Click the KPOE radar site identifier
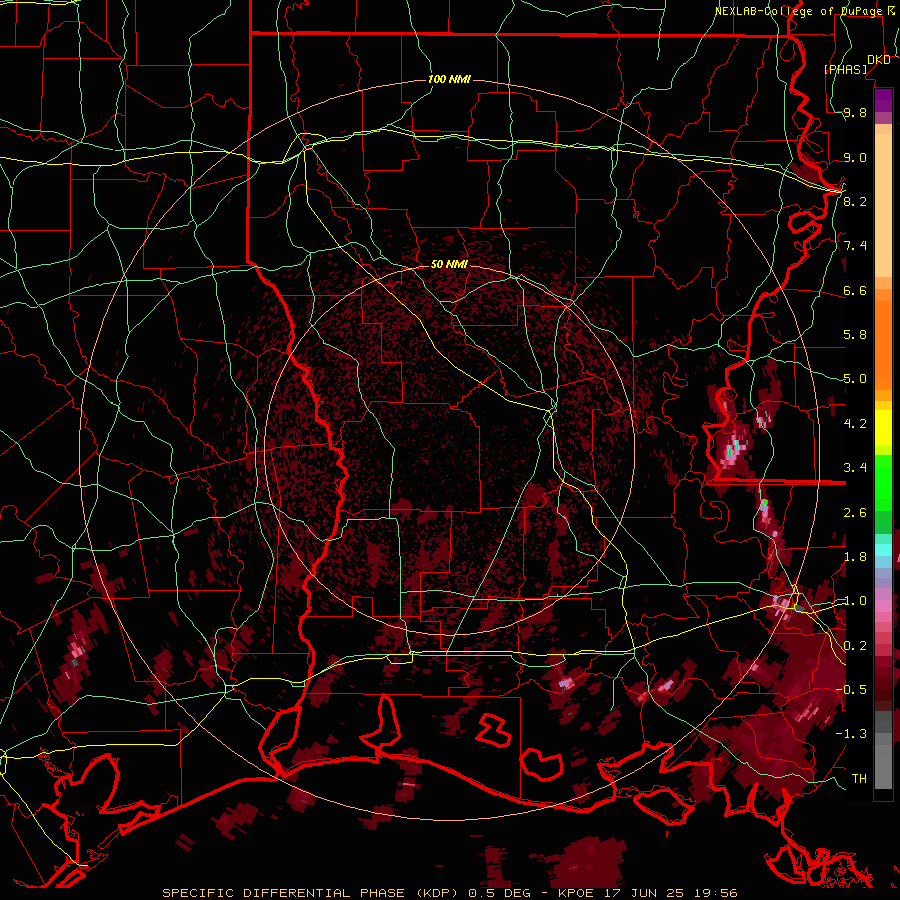The image size is (900, 900). (x=576, y=893)
